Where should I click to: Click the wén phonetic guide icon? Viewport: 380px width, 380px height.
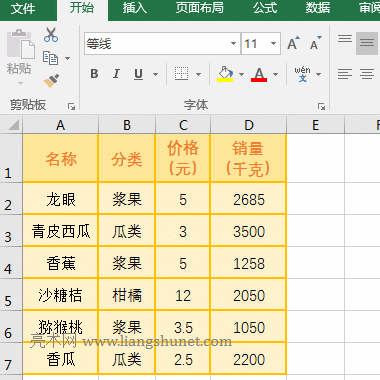(302, 74)
